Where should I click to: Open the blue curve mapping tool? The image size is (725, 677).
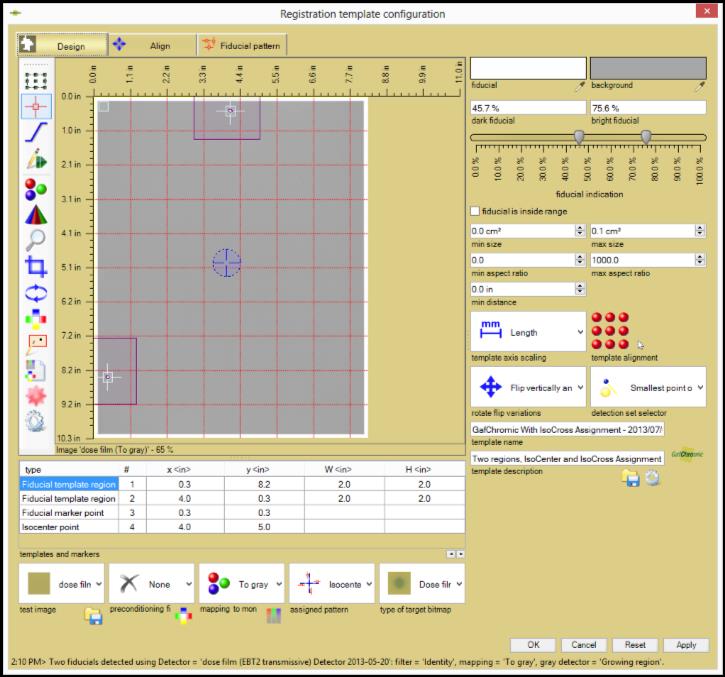[x=36, y=132]
